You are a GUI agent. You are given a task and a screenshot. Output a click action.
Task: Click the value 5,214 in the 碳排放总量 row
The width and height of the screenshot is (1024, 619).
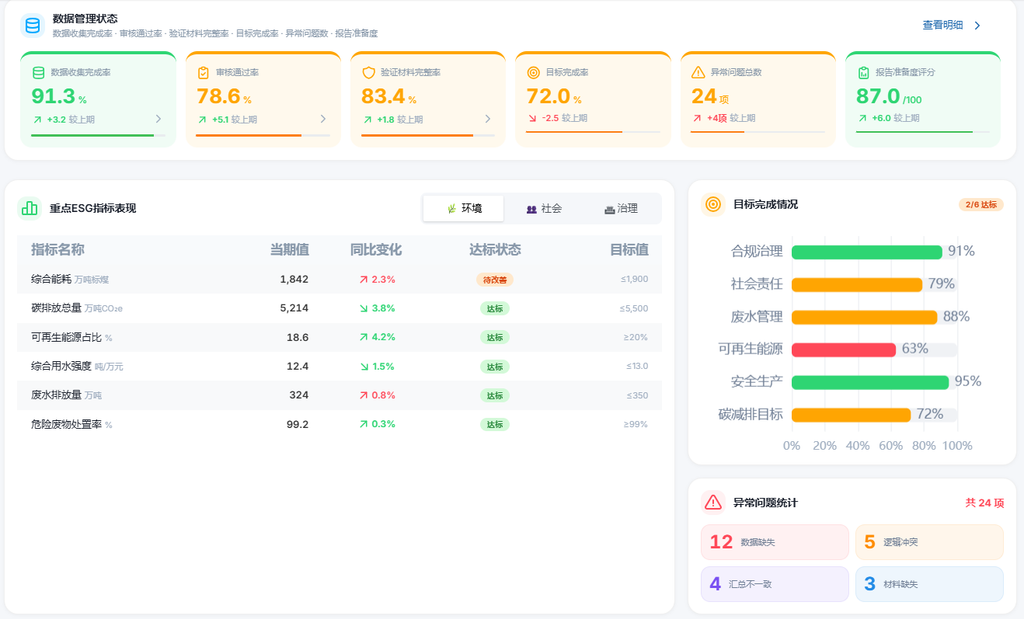point(294,308)
